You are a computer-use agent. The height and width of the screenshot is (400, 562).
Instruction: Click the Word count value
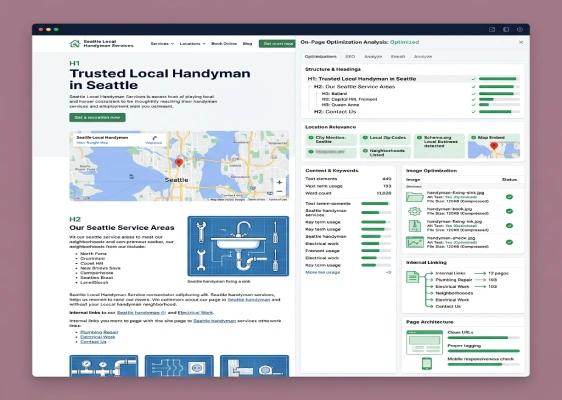384,193
